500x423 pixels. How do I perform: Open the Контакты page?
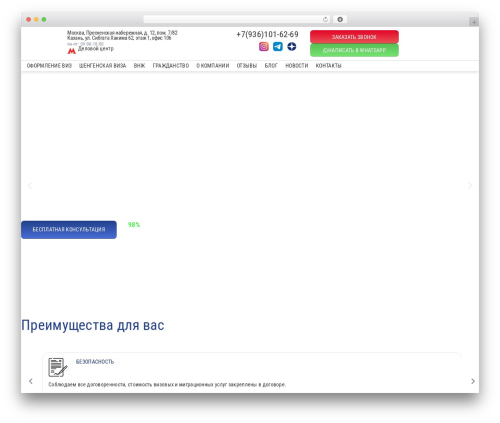tap(328, 66)
